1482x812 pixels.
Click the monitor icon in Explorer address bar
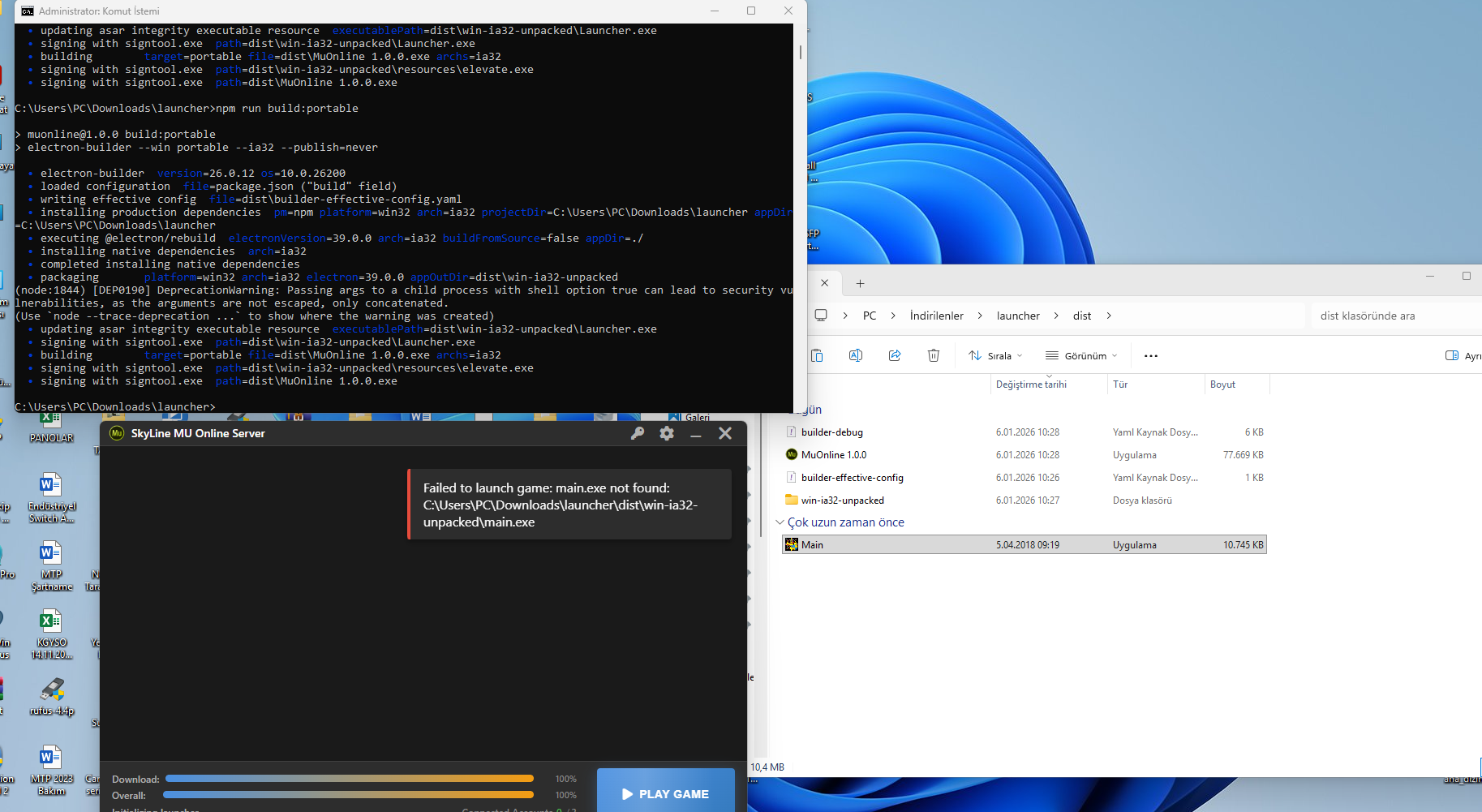[x=821, y=315]
